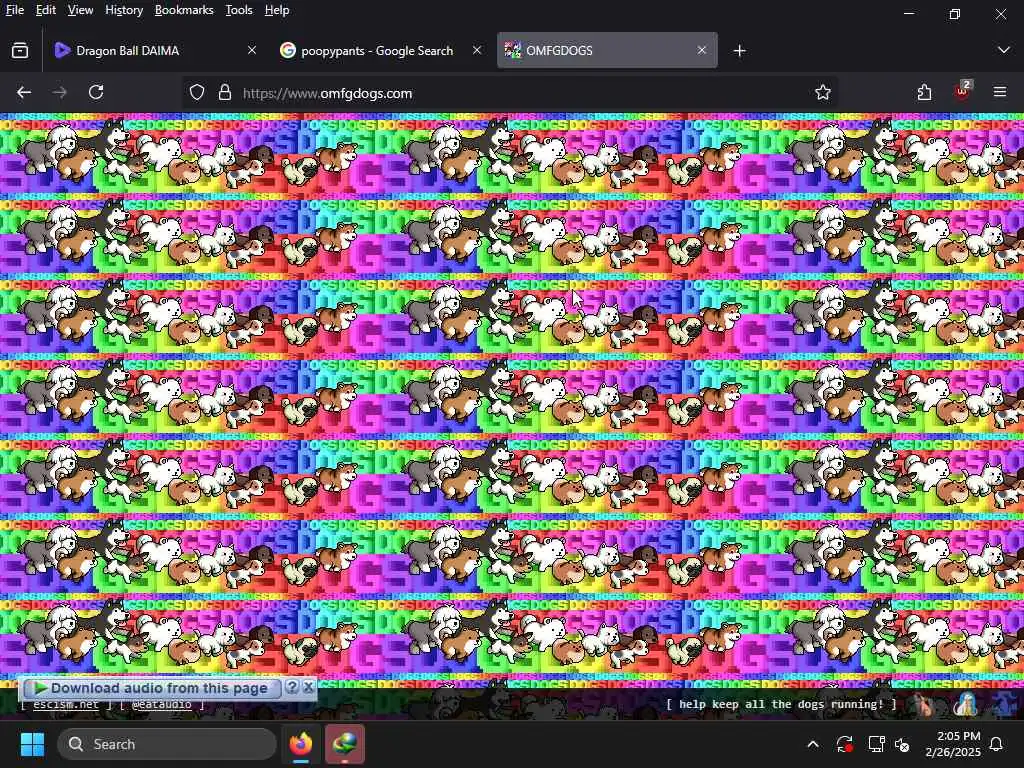1024x768 pixels.
Task: Close the Dragon Ball DAIMA tab
Action: tap(251, 50)
